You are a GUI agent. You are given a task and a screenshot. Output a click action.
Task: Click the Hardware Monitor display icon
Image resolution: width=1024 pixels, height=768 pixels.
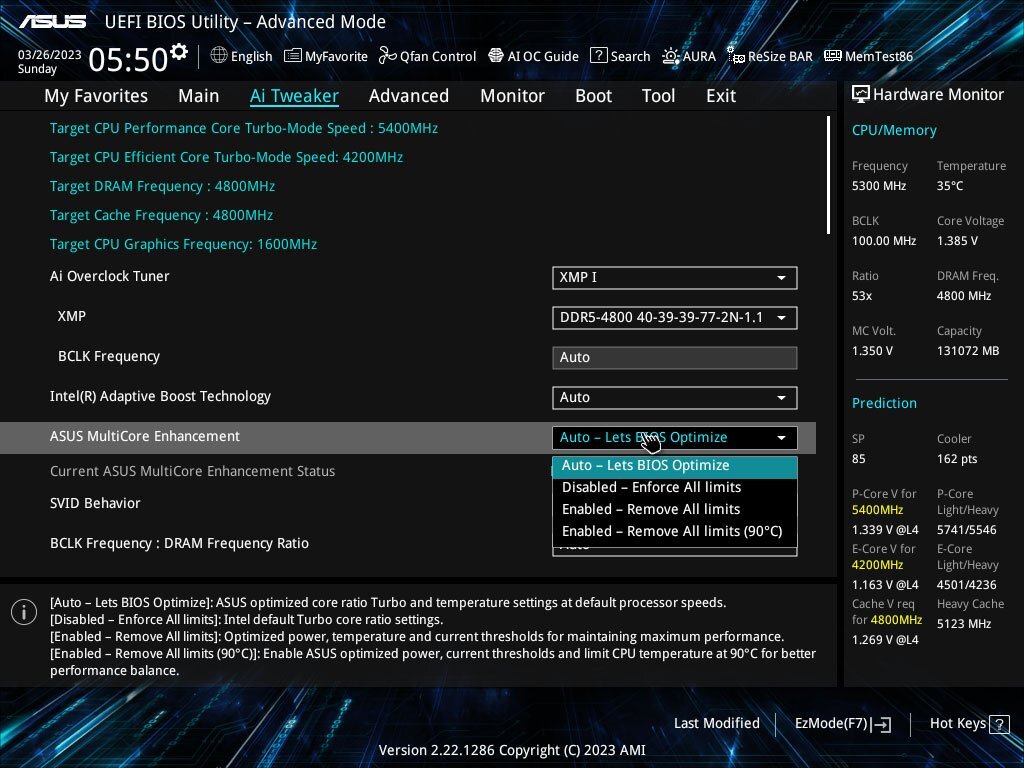(x=861, y=95)
